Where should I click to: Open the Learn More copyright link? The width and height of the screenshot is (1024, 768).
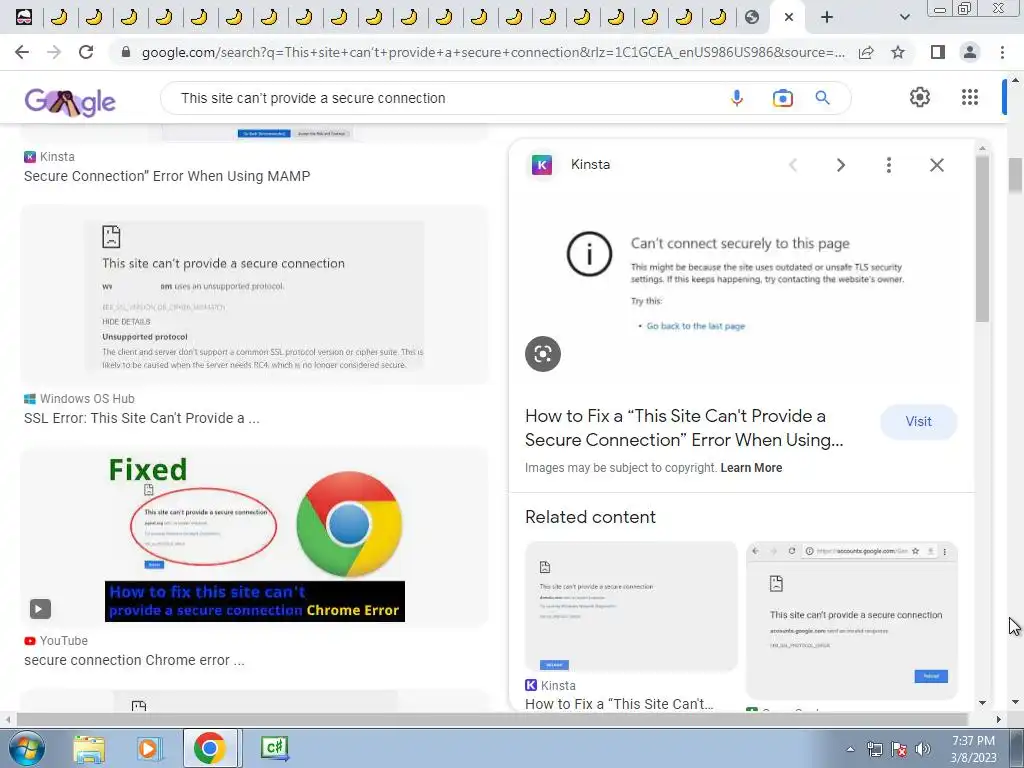[751, 468]
